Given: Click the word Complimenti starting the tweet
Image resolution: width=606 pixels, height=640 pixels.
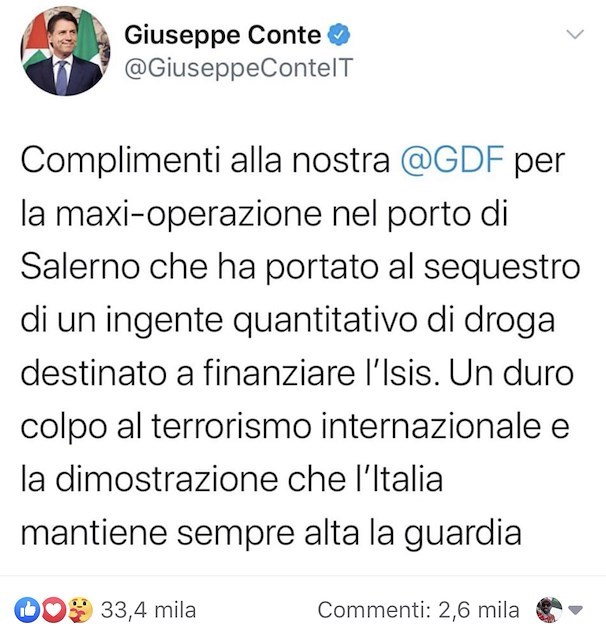Looking at the screenshot, I should click(x=120, y=161).
